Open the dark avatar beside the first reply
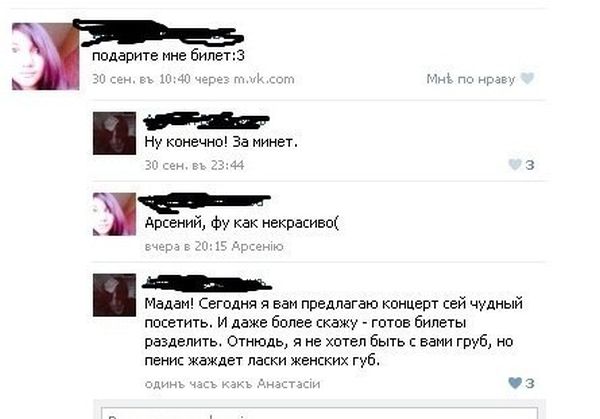The height and width of the screenshot is (419, 600). coord(114,133)
